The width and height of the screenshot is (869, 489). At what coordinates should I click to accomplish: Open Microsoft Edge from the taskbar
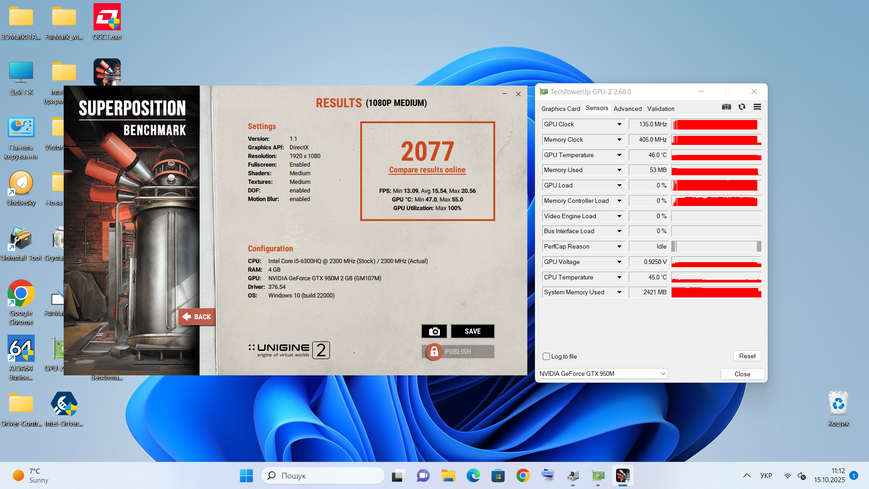coord(473,476)
